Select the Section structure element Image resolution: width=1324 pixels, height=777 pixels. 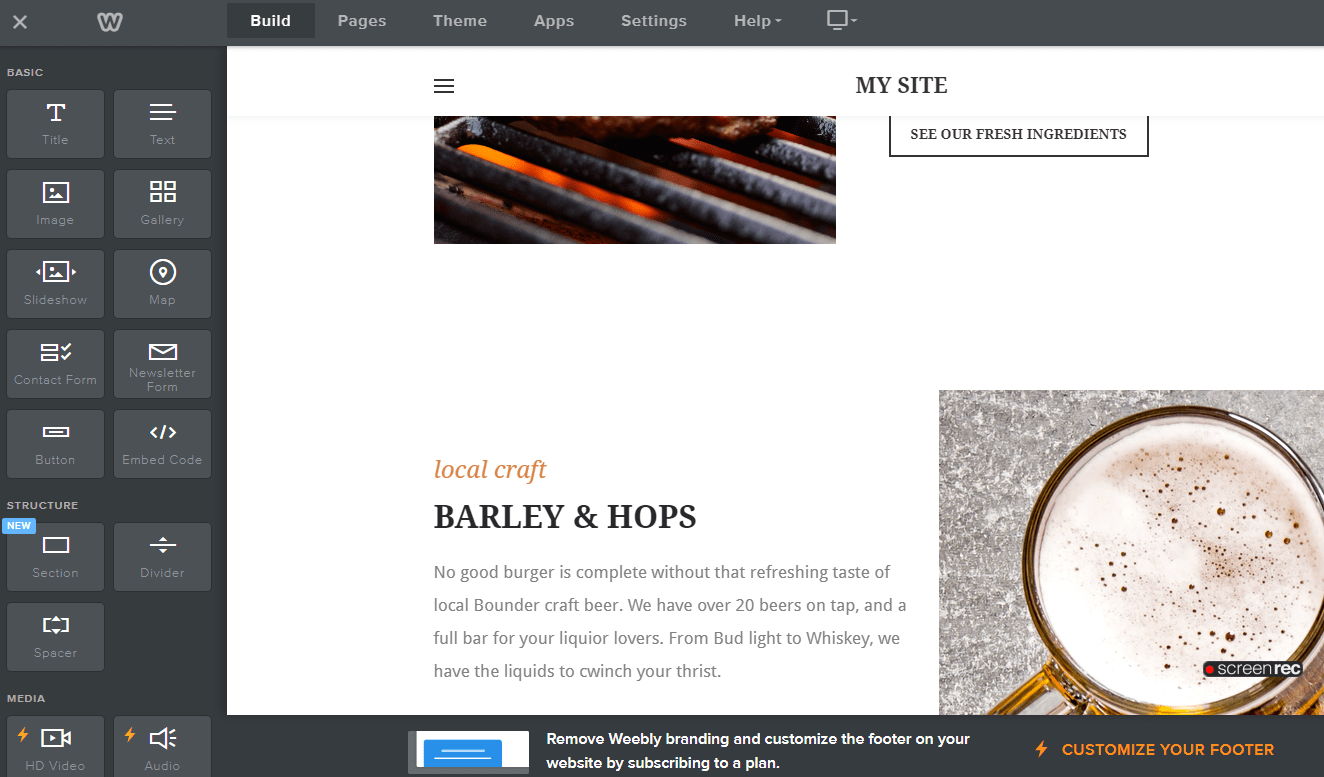tap(55, 556)
